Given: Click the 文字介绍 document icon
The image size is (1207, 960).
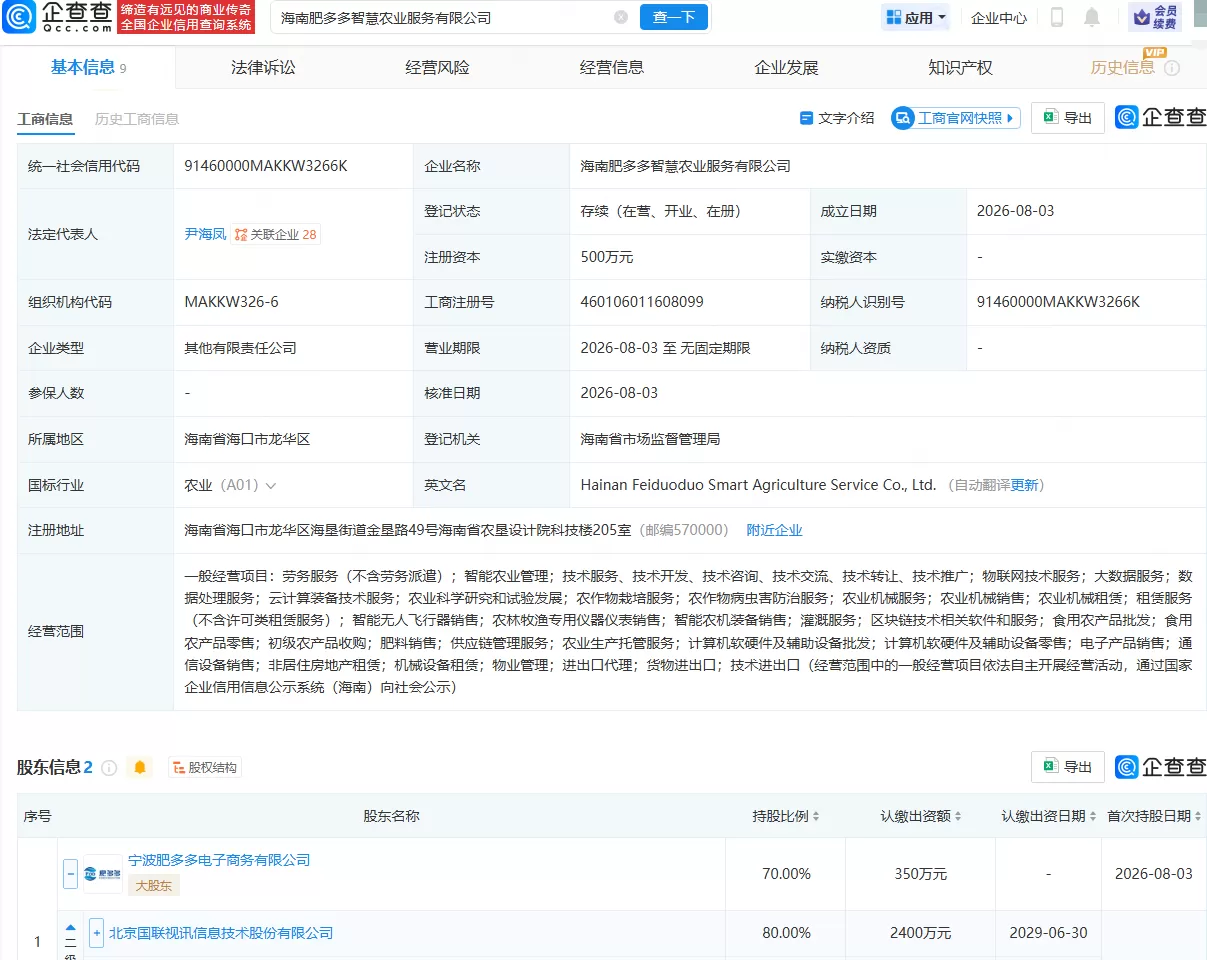Looking at the screenshot, I should click(x=806, y=118).
